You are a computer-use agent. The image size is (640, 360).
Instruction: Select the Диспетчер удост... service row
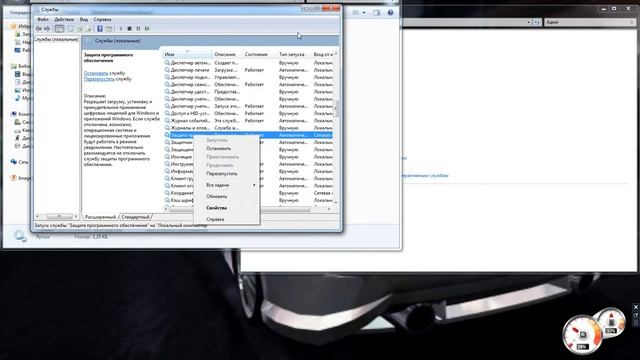(249, 92)
